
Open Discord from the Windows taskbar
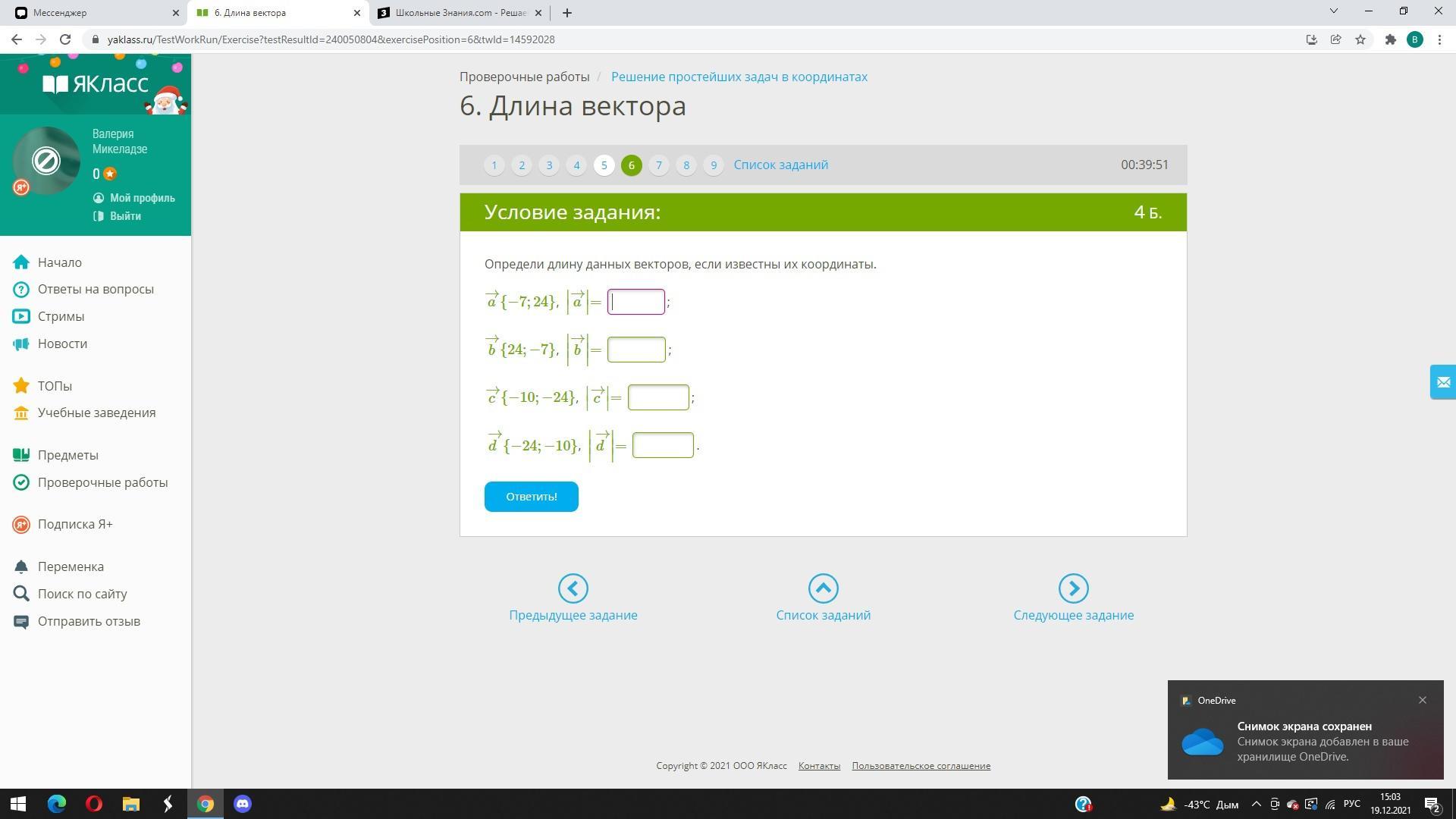click(x=243, y=804)
